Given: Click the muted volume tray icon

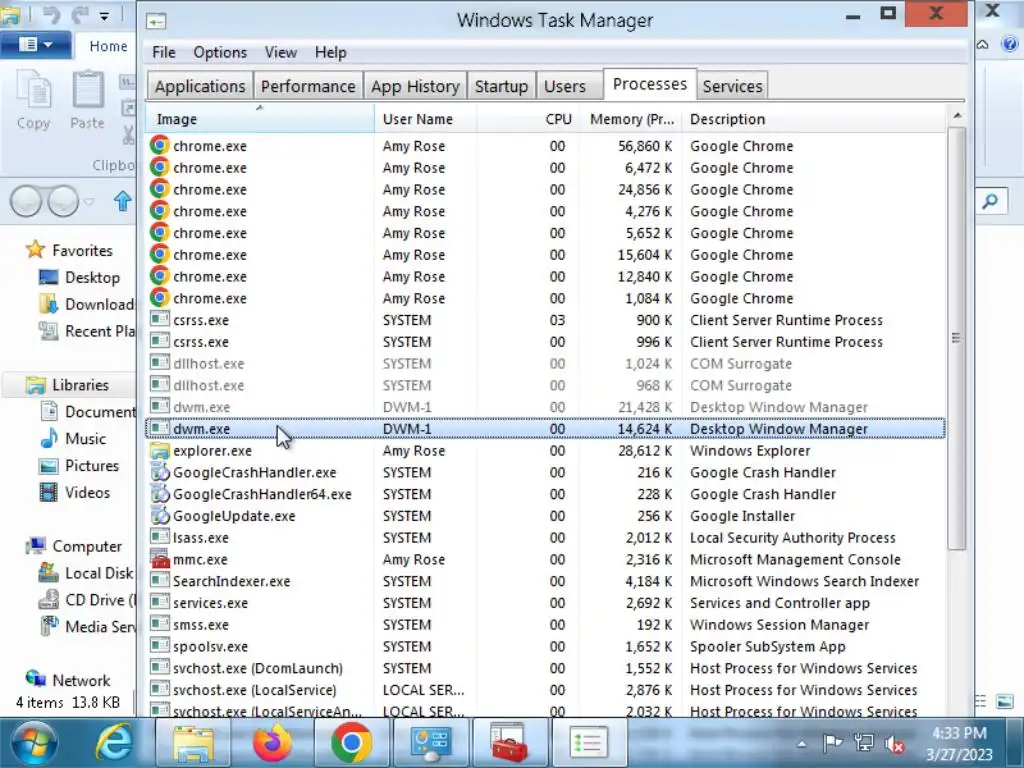Looking at the screenshot, I should point(894,744).
